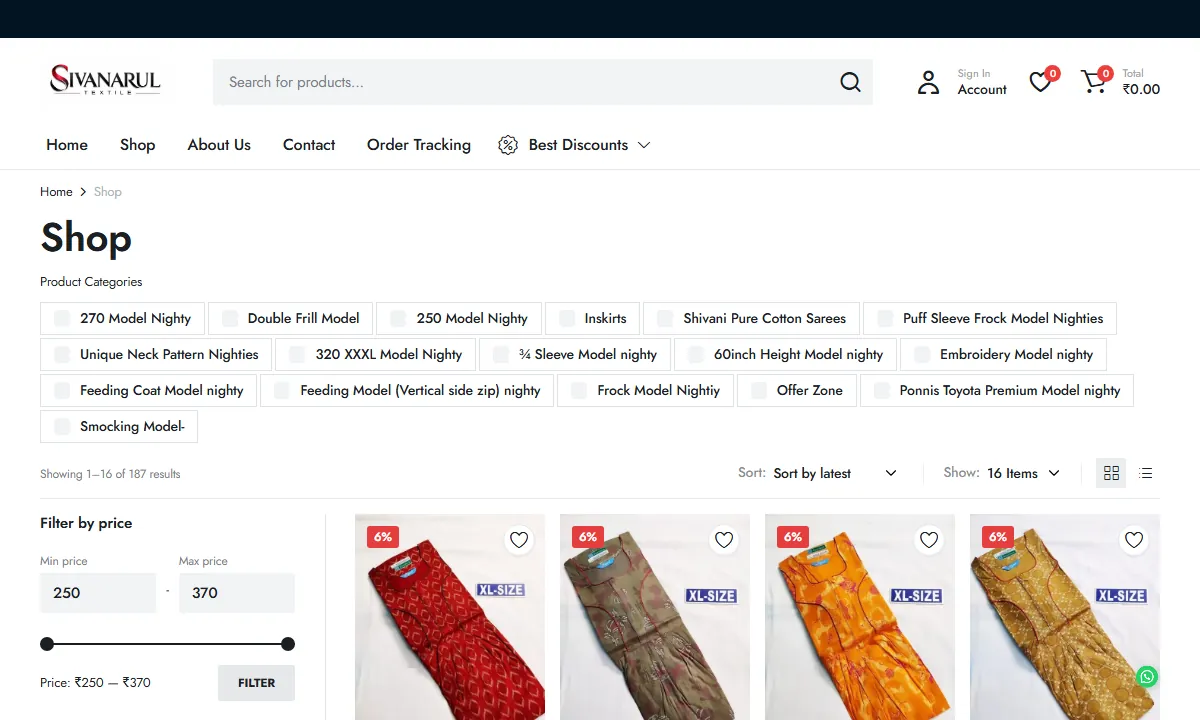The height and width of the screenshot is (720, 1200).
Task: Switch to list view layout
Action: [x=1146, y=473]
